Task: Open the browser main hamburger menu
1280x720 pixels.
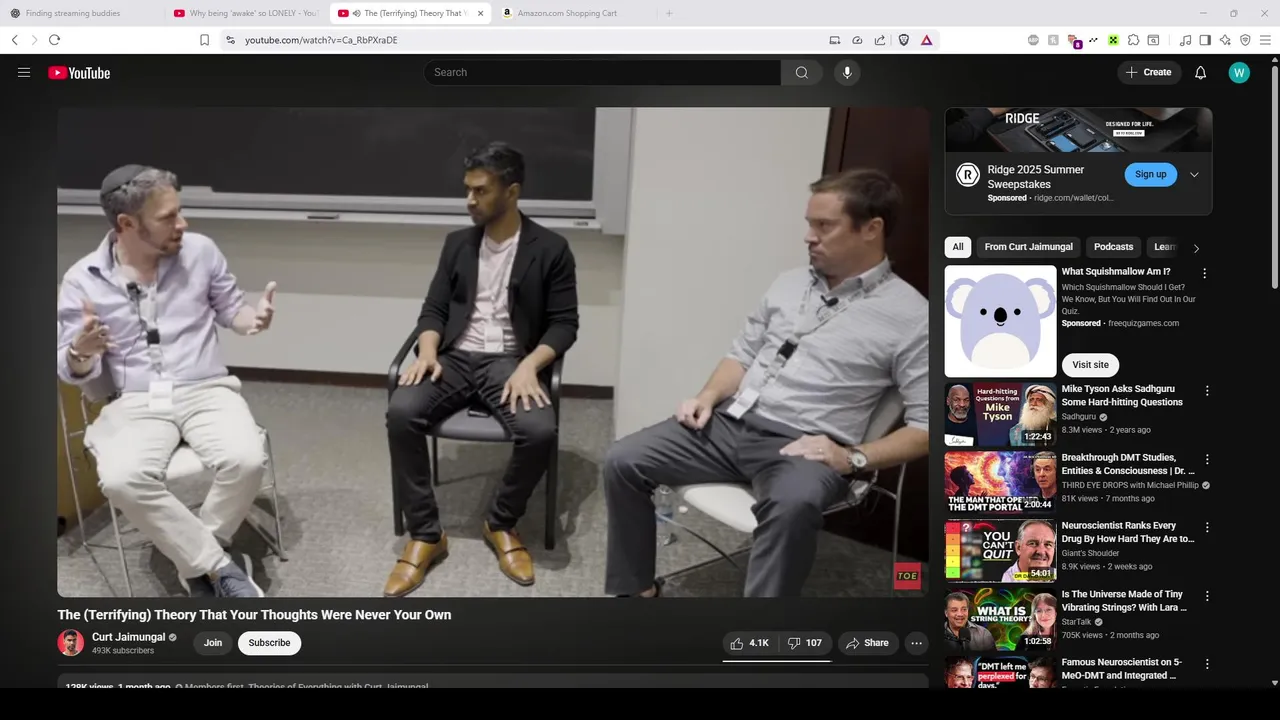Action: (x=1266, y=40)
